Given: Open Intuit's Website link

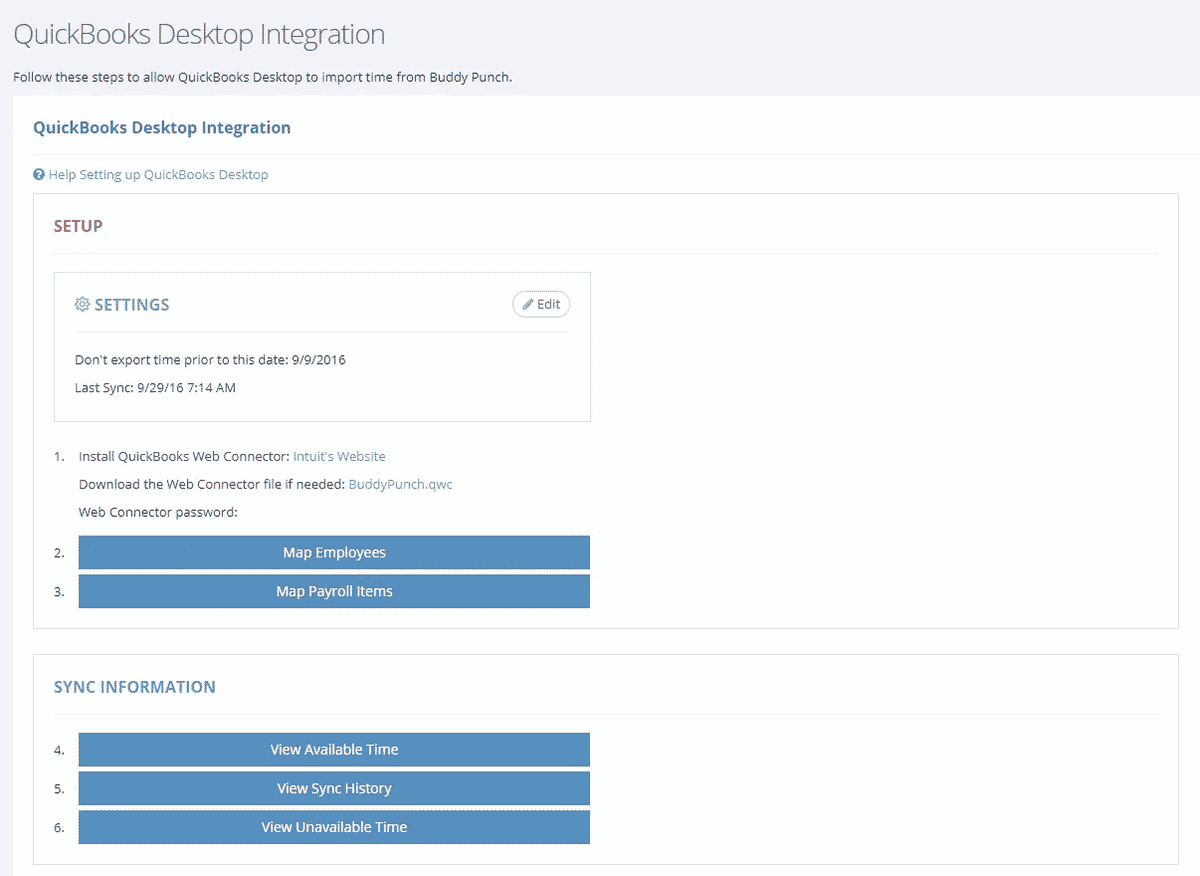Looking at the screenshot, I should pos(339,456).
